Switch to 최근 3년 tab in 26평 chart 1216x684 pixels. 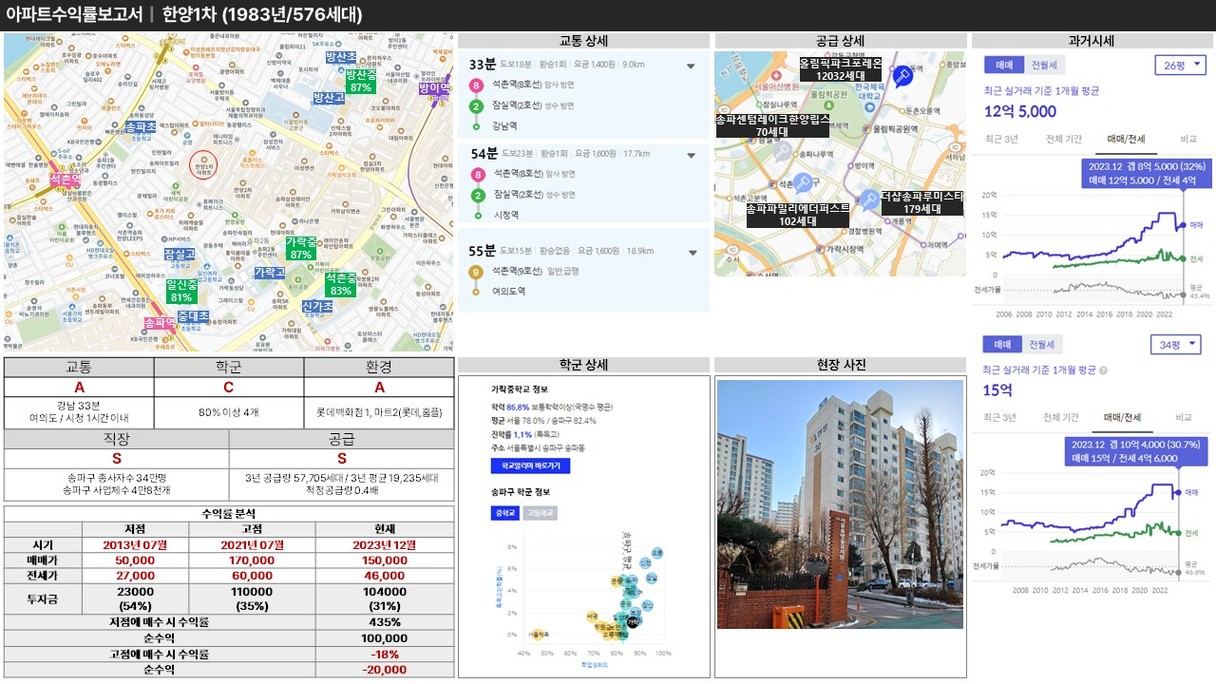pos(1001,139)
